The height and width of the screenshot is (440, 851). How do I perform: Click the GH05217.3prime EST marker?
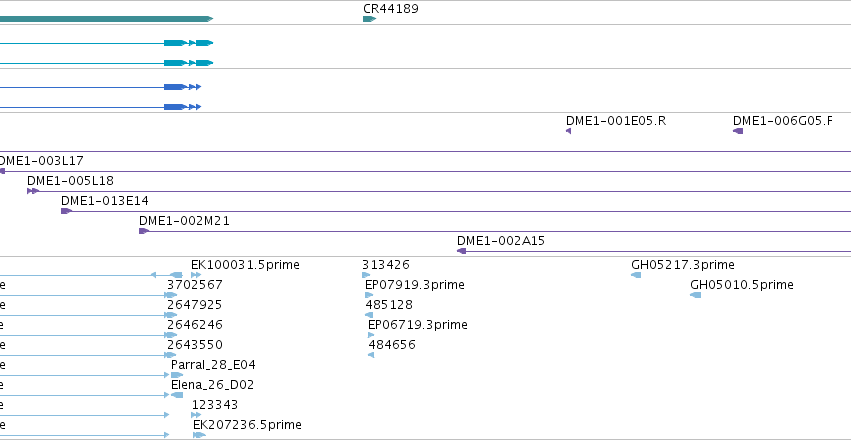[x=636, y=275]
